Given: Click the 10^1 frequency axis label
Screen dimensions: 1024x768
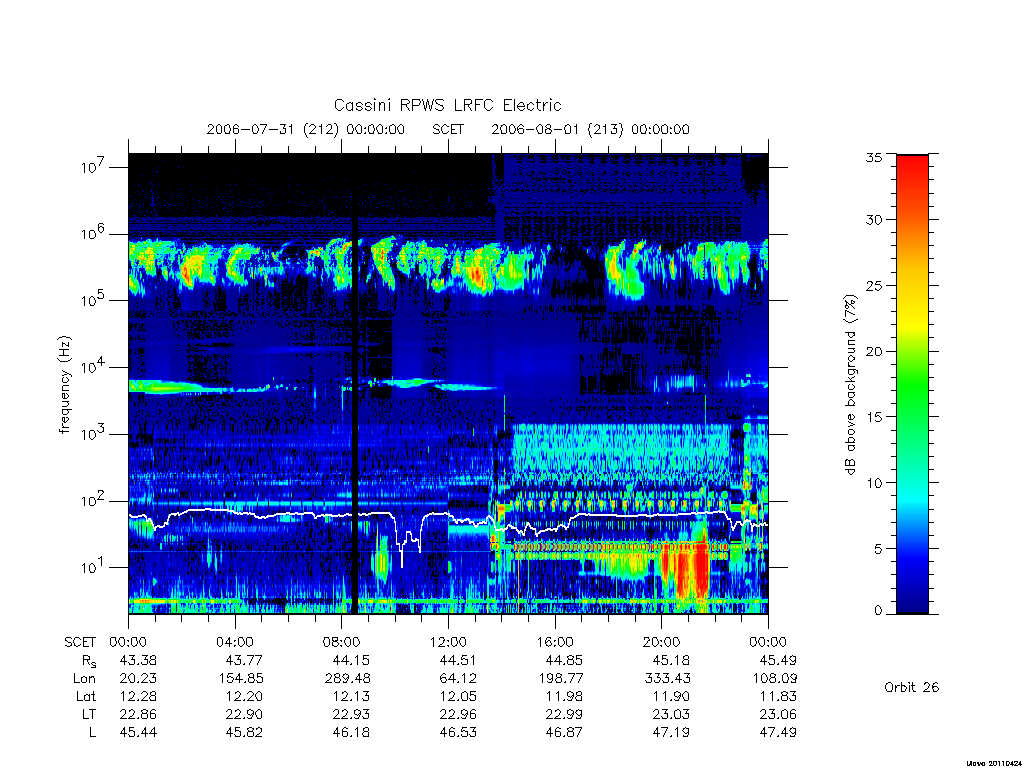Looking at the screenshot, I should 94,566.
